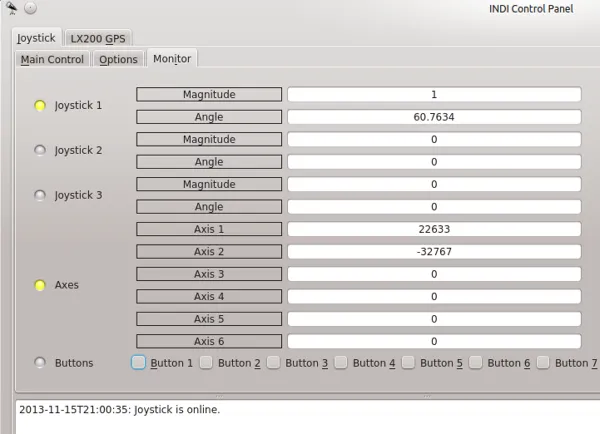Screen dimensions: 600x434
Task: Click the Axis 5 value field
Action: coord(434,319)
